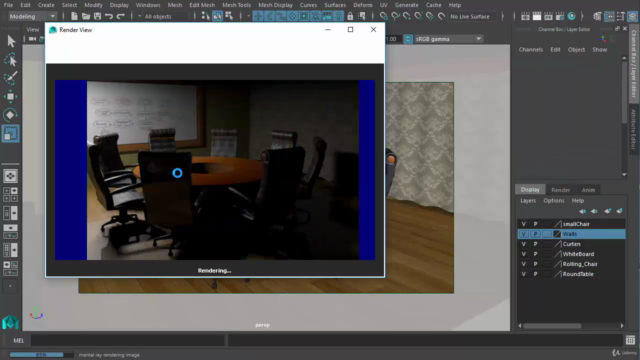Toggle playback P on RoundTable layer

point(536,274)
